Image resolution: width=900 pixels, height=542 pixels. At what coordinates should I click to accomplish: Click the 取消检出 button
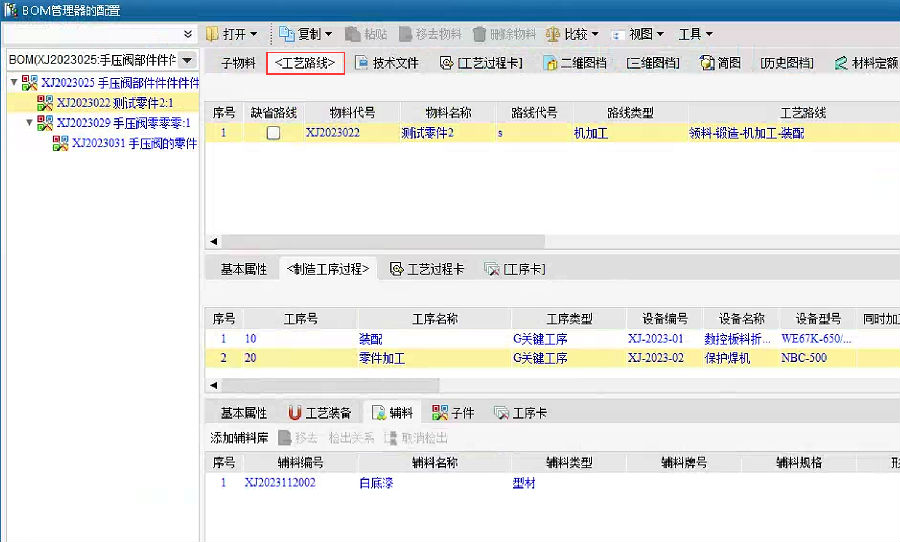pos(416,439)
